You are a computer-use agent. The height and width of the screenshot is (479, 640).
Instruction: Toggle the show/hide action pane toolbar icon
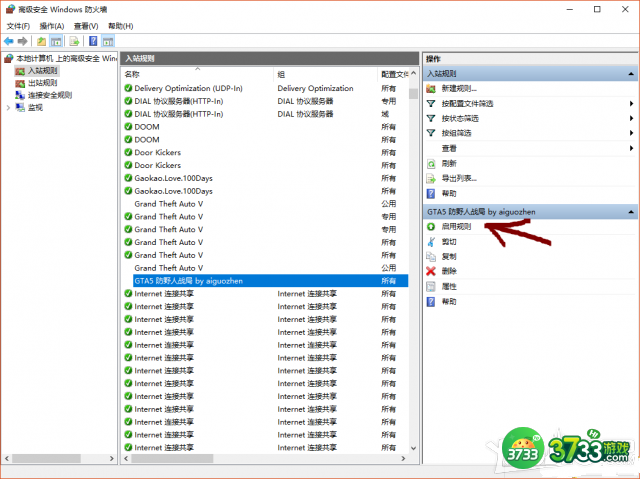[108, 41]
